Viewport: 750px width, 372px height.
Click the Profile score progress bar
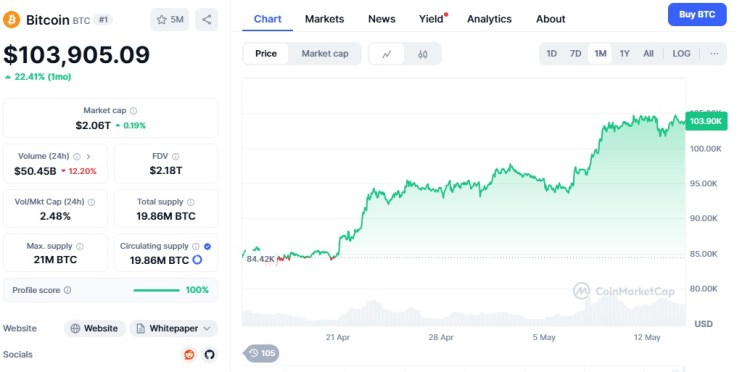click(x=156, y=290)
